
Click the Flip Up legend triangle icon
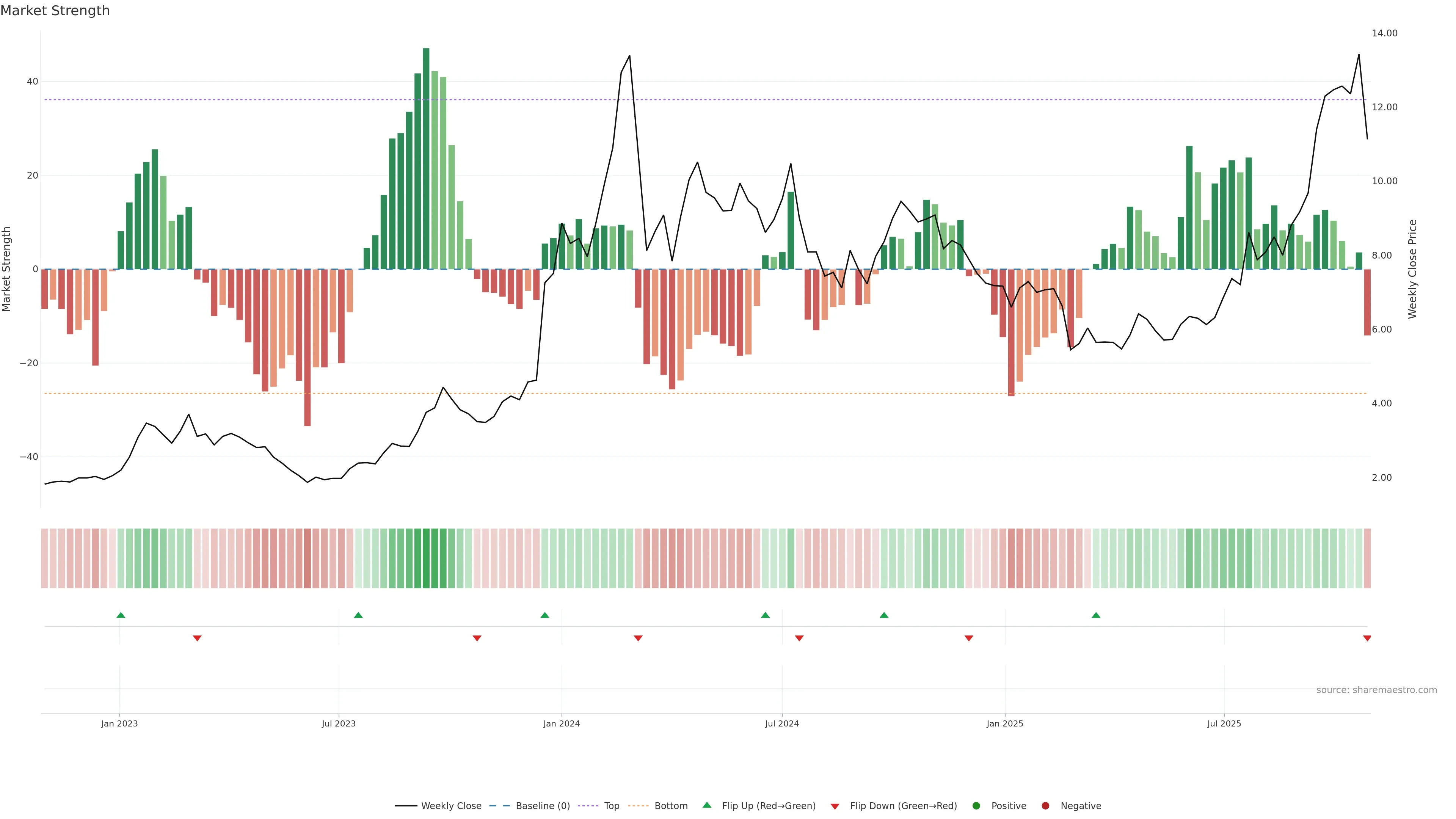tap(706, 805)
